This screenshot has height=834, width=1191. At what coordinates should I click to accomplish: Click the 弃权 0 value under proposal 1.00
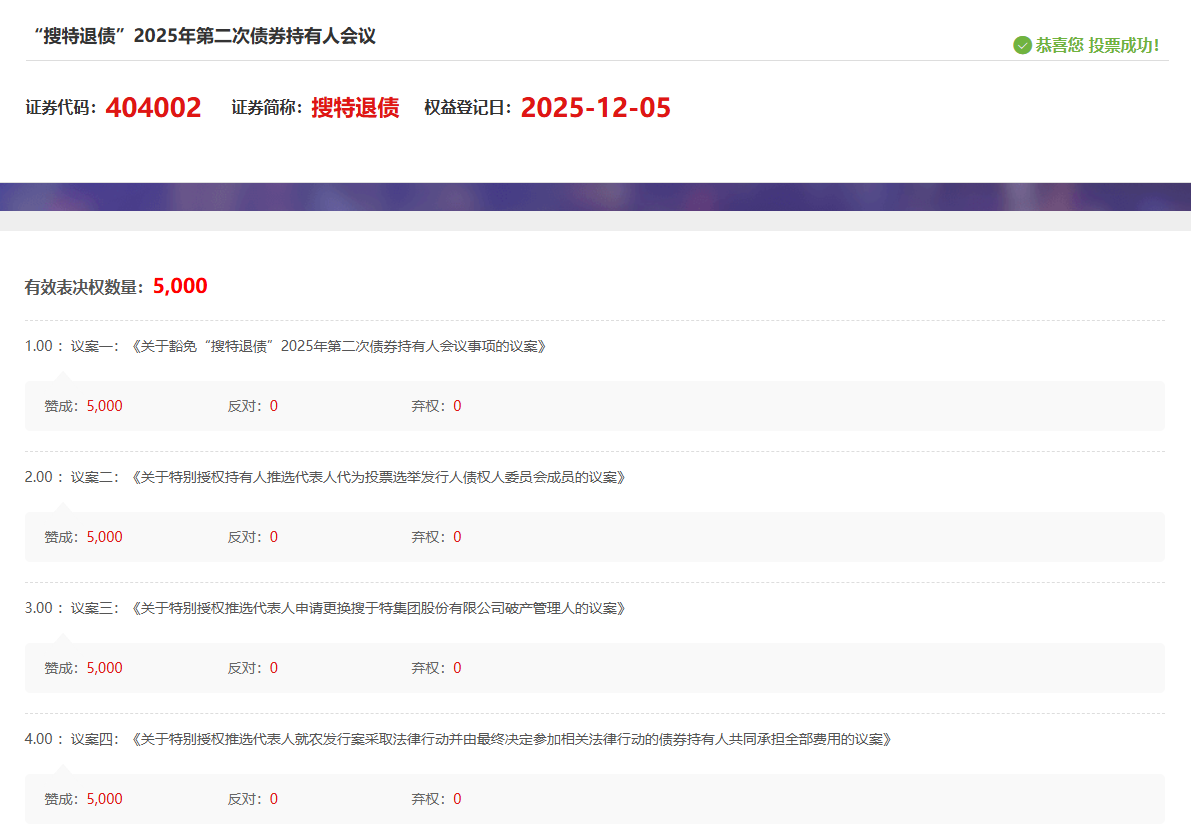pos(457,406)
